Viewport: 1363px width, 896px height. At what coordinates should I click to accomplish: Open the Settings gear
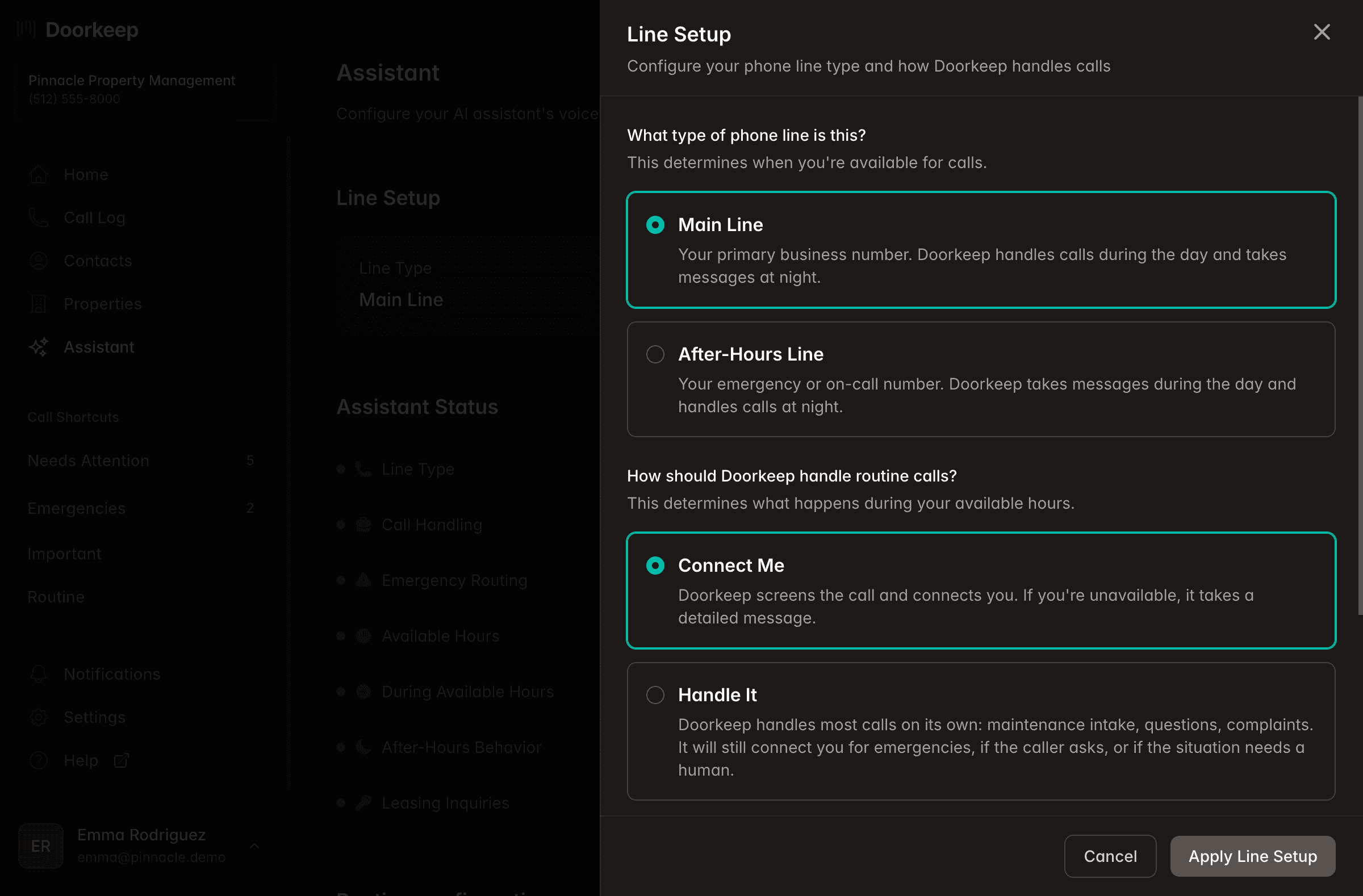click(38, 717)
